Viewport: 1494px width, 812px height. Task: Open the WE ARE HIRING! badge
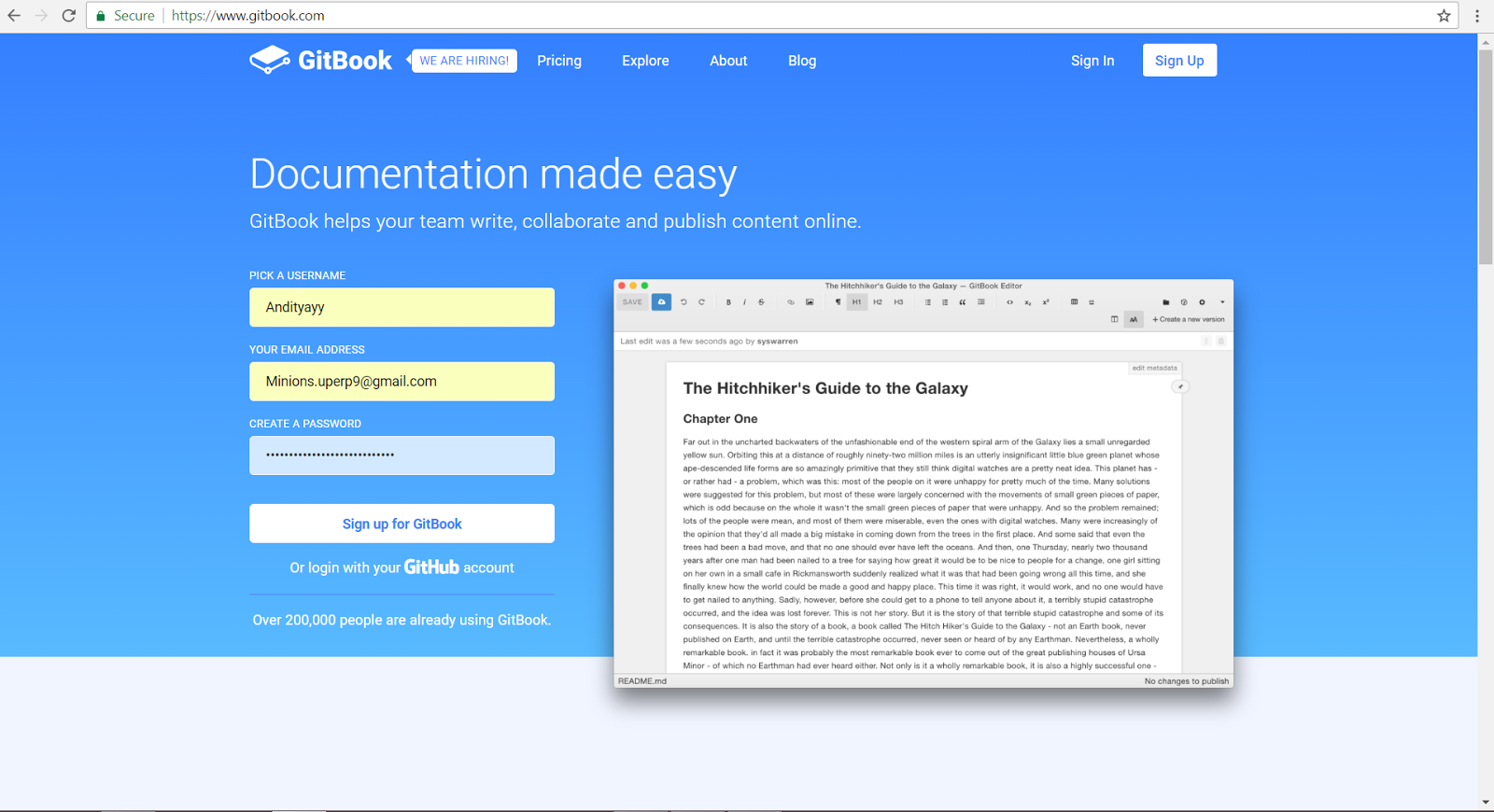tap(464, 61)
